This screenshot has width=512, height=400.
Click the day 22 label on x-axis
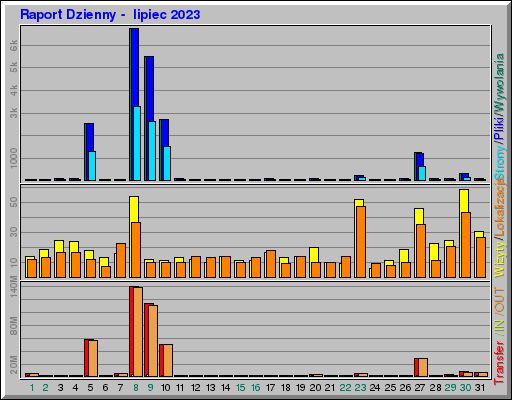pyautogui.click(x=345, y=388)
